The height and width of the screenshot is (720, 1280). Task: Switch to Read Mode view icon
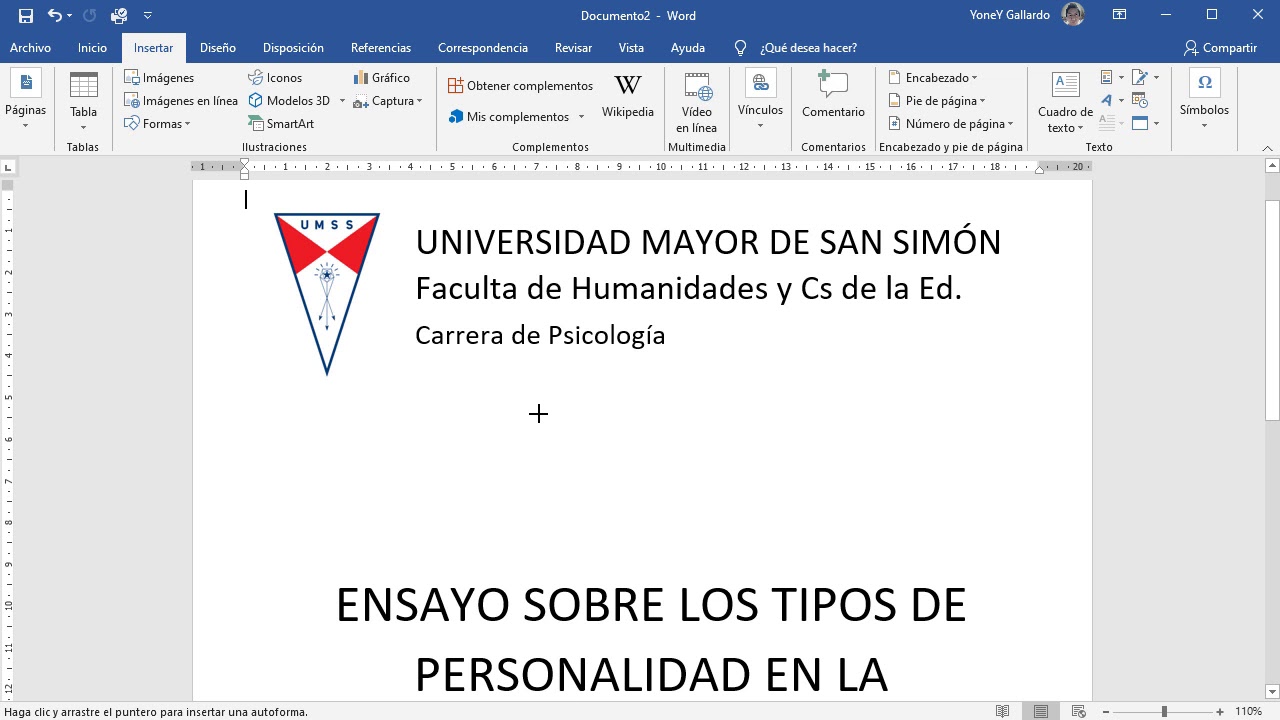[1003, 711]
